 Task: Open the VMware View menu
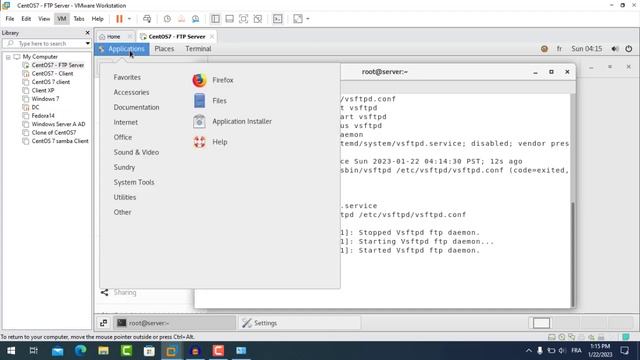(x=44, y=19)
